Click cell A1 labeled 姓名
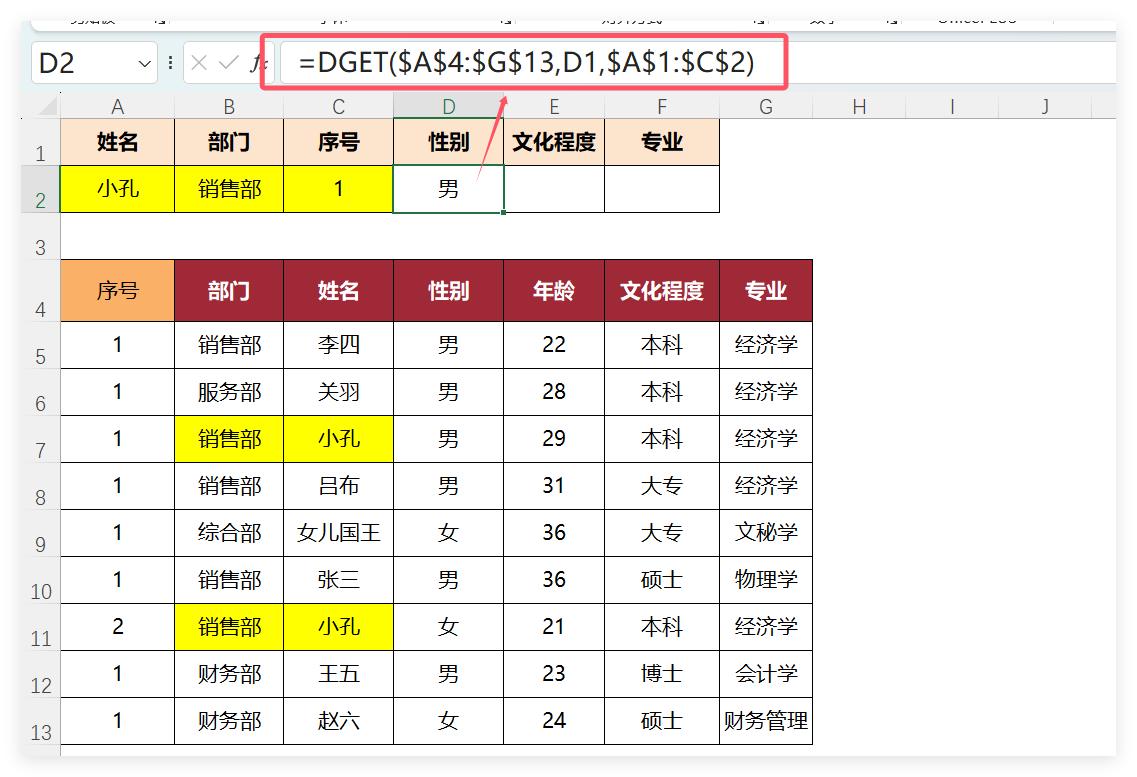1137x777 pixels. pos(117,142)
